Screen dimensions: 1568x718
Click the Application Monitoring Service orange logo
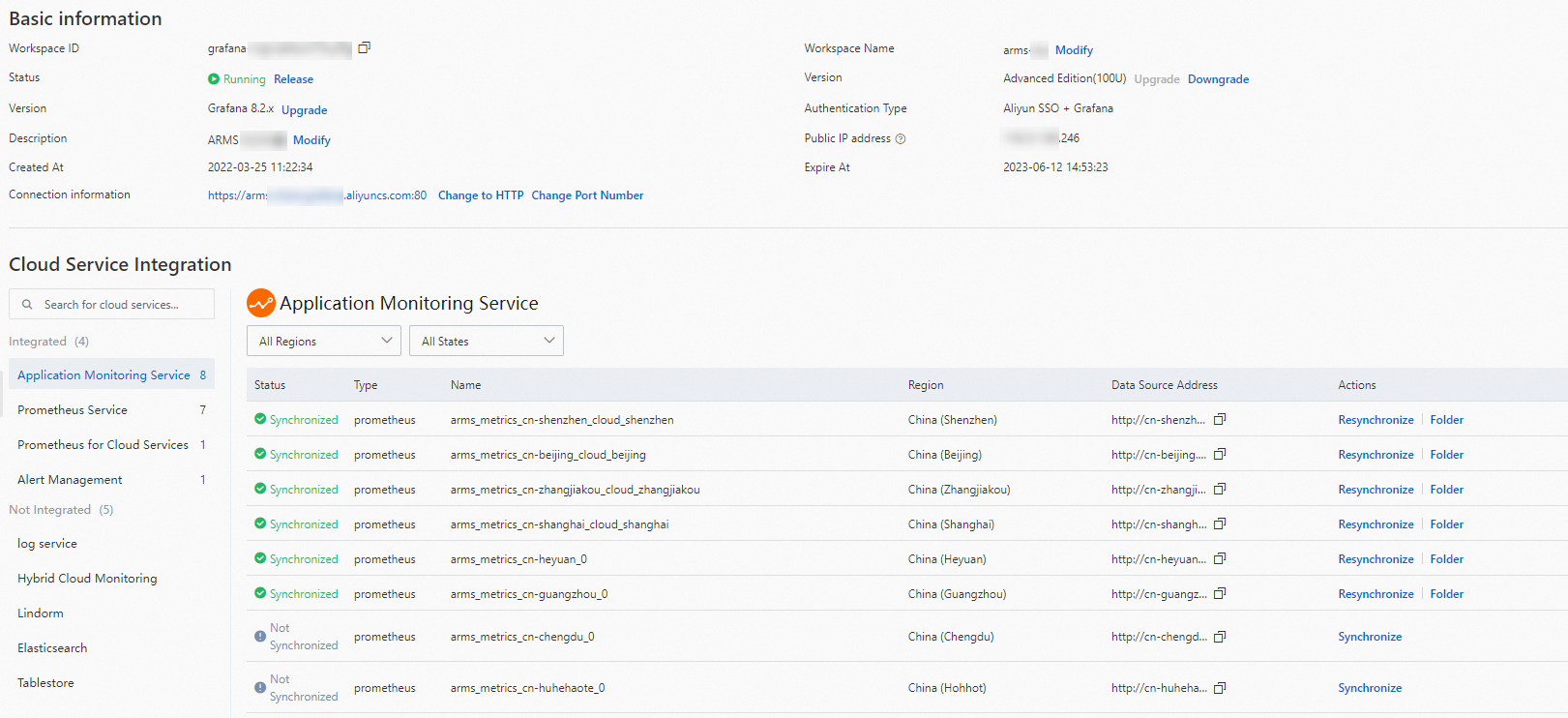(x=261, y=303)
